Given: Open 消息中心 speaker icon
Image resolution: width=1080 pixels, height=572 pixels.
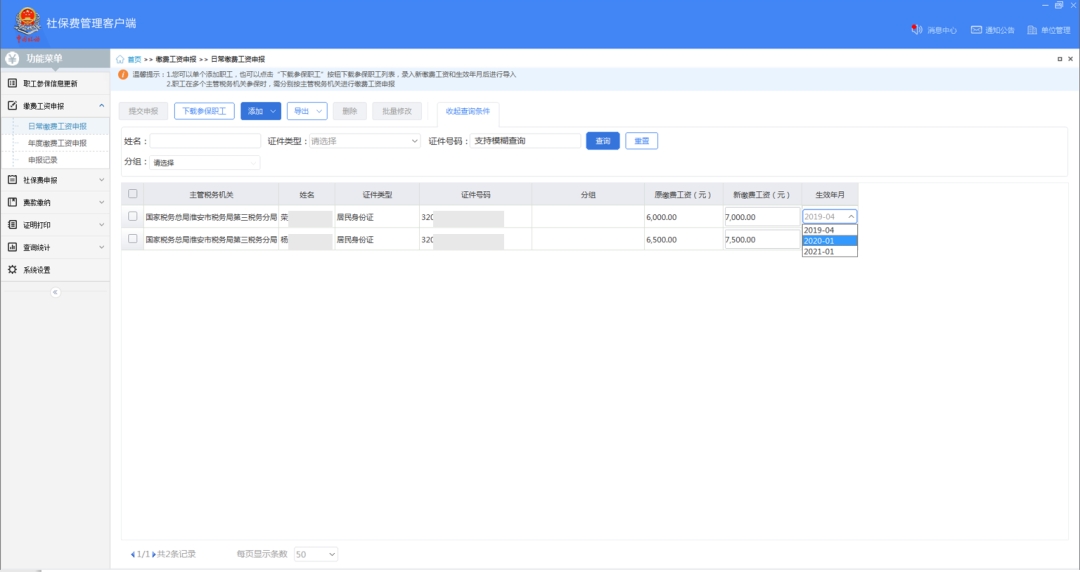Looking at the screenshot, I should [x=916, y=30].
